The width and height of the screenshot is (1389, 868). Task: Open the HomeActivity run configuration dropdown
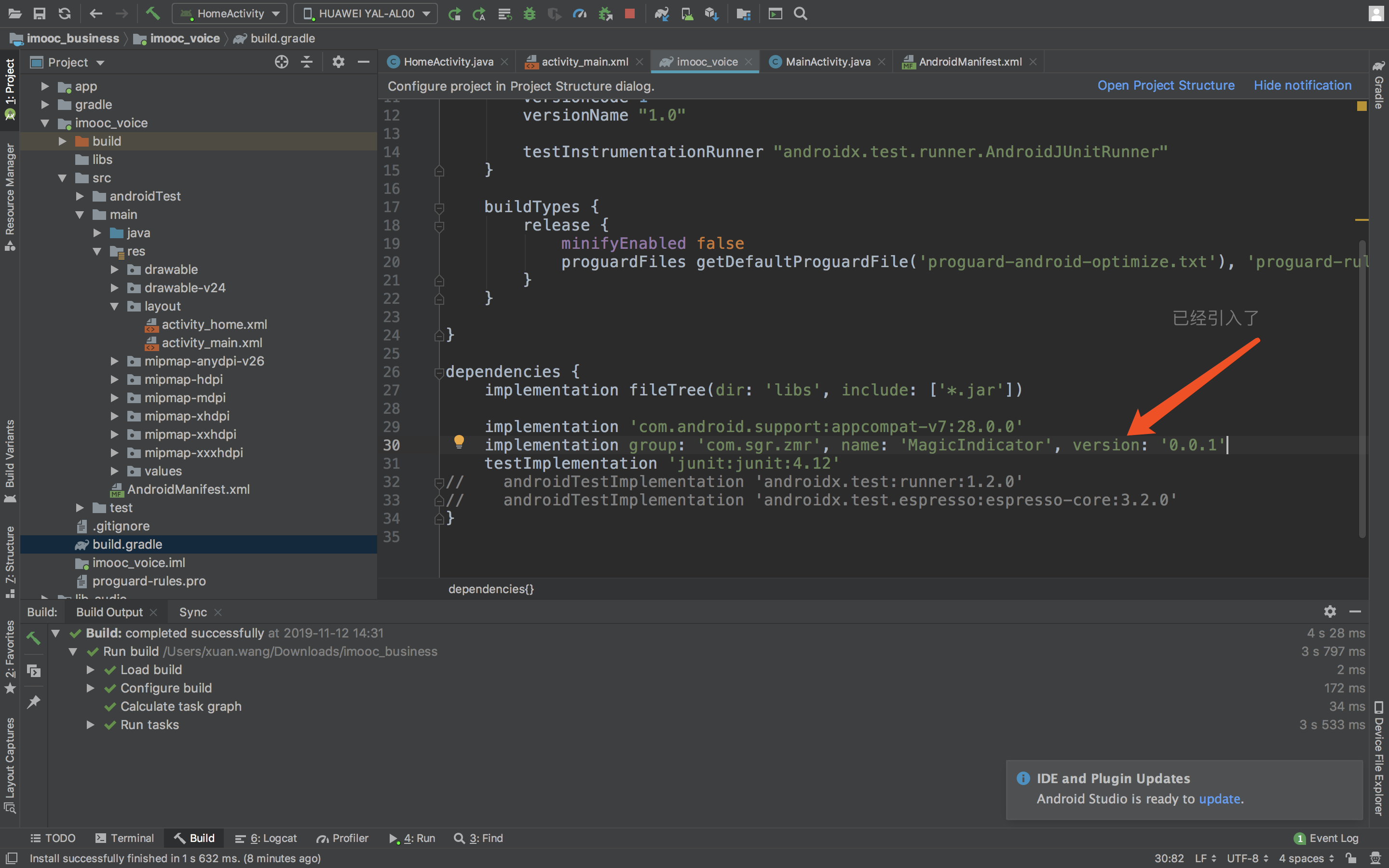click(230, 13)
